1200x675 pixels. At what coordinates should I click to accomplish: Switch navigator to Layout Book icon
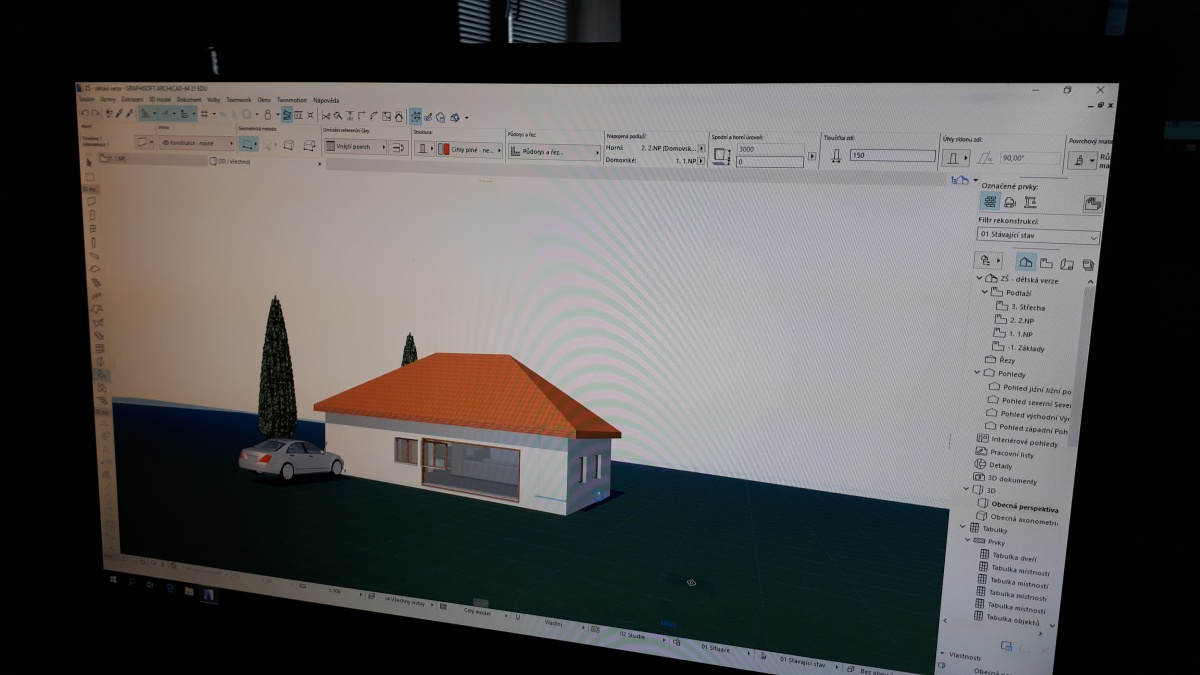coord(1067,264)
